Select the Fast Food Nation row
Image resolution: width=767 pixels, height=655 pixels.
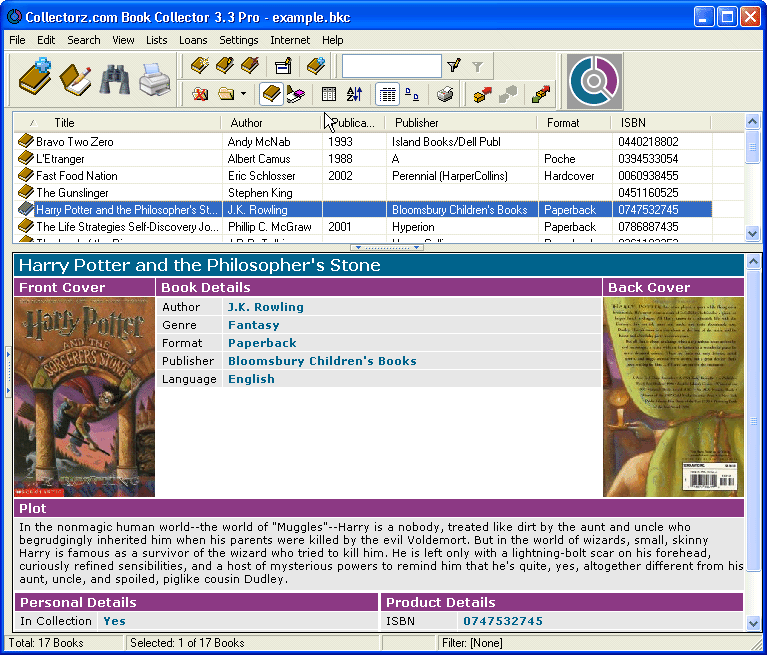tap(362, 176)
